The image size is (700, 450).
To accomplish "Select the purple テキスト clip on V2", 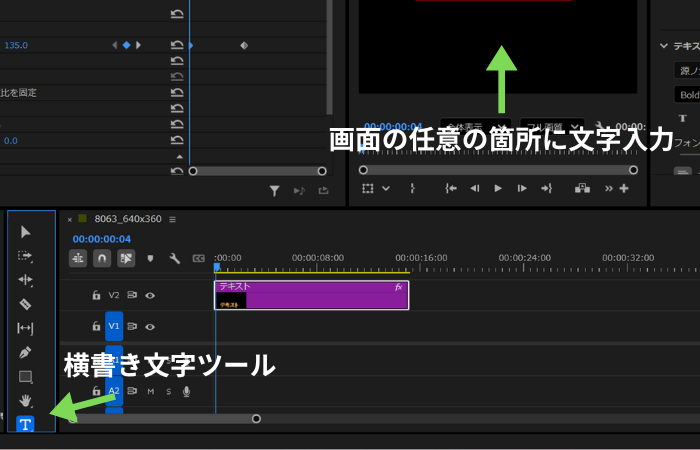I will 312,295.
